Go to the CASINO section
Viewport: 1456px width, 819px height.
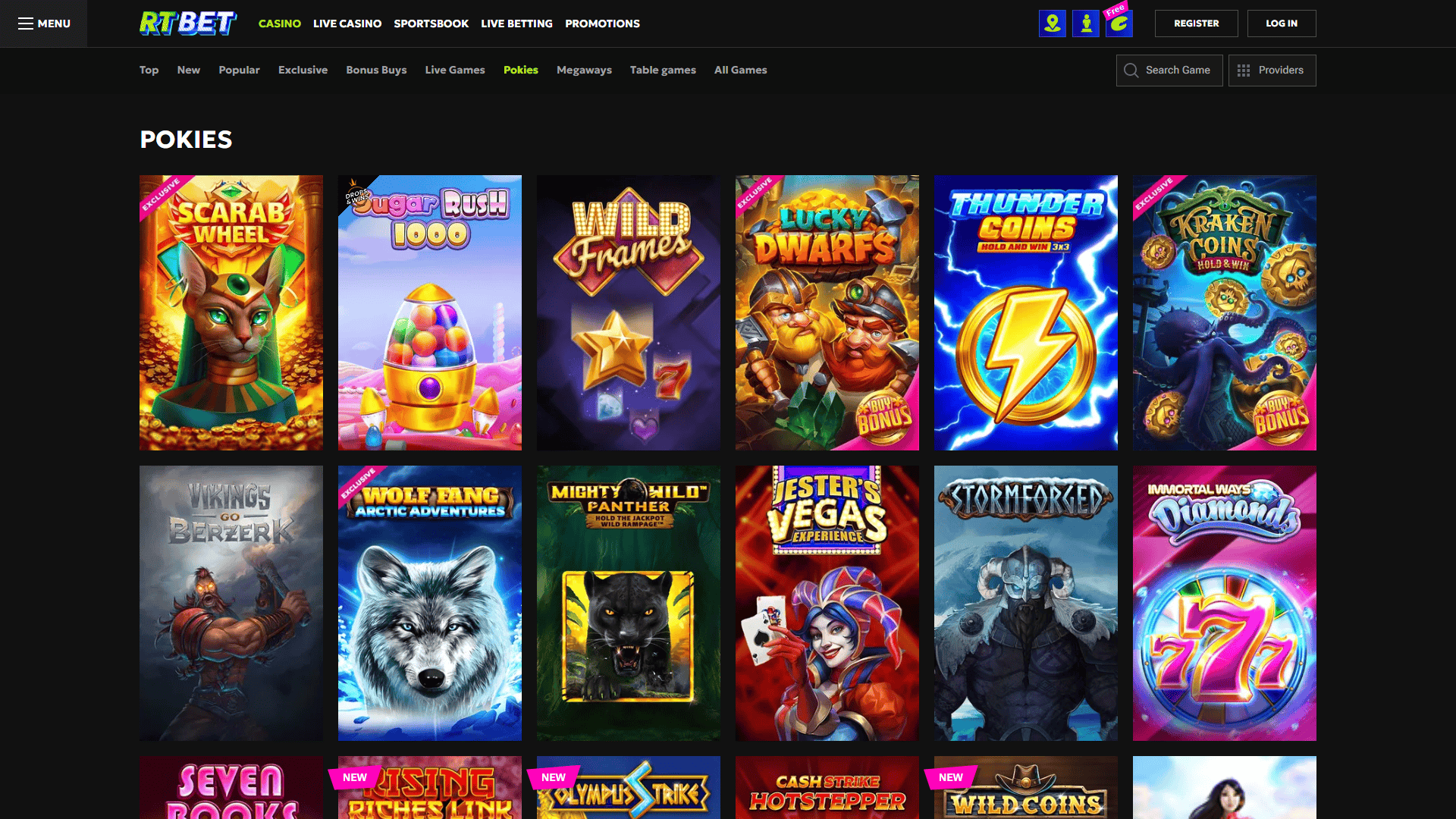pyautogui.click(x=280, y=24)
